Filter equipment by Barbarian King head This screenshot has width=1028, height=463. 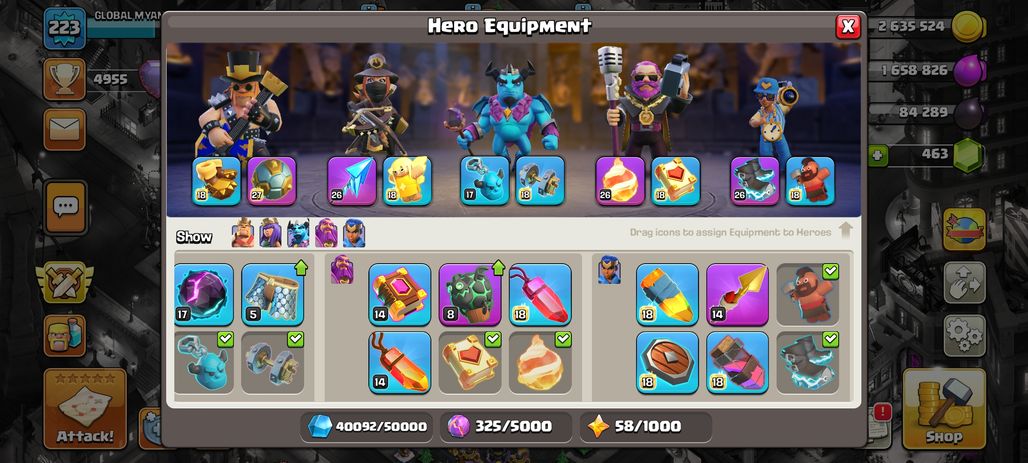[243, 233]
